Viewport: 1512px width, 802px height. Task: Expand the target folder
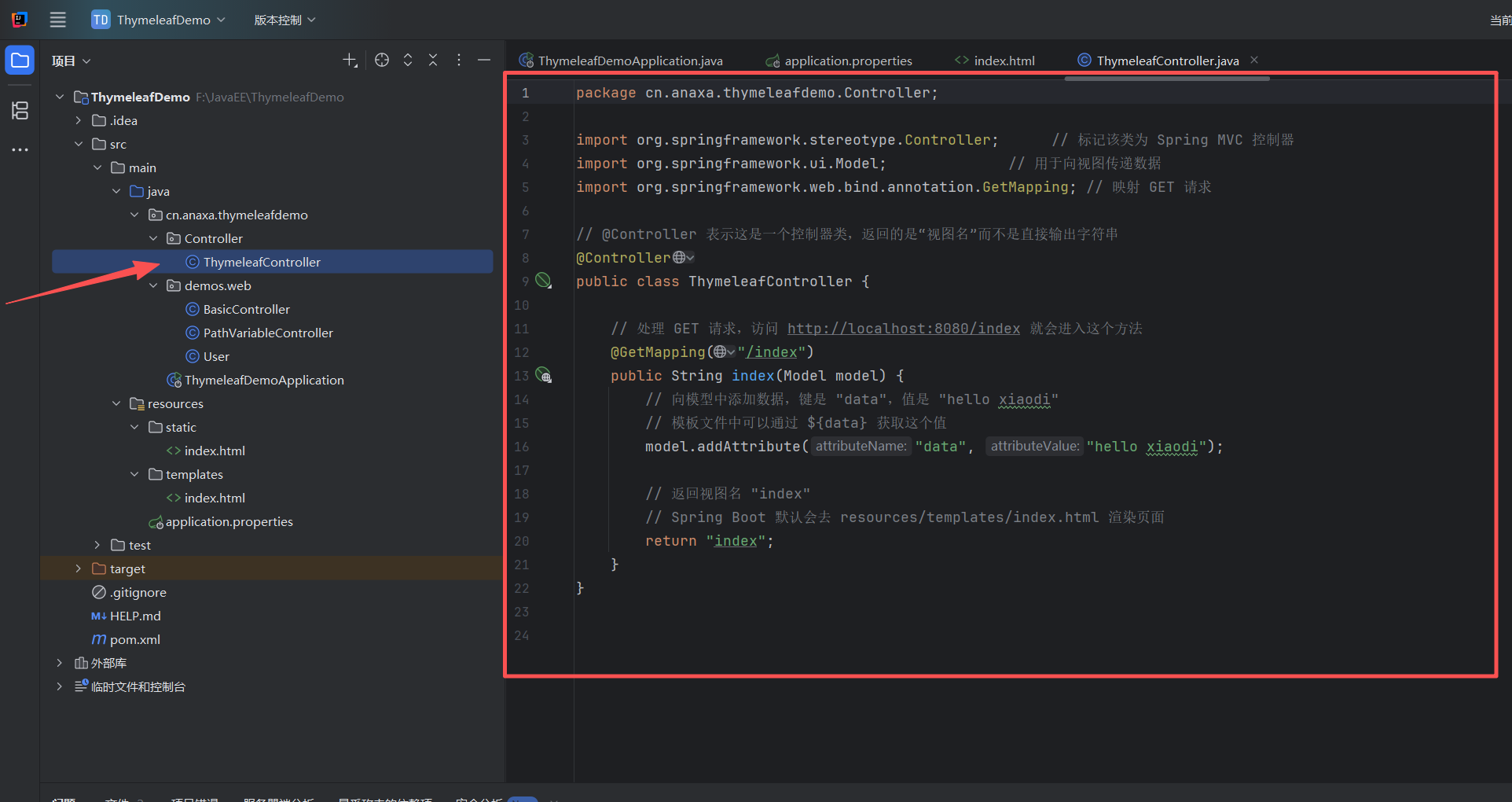click(79, 568)
